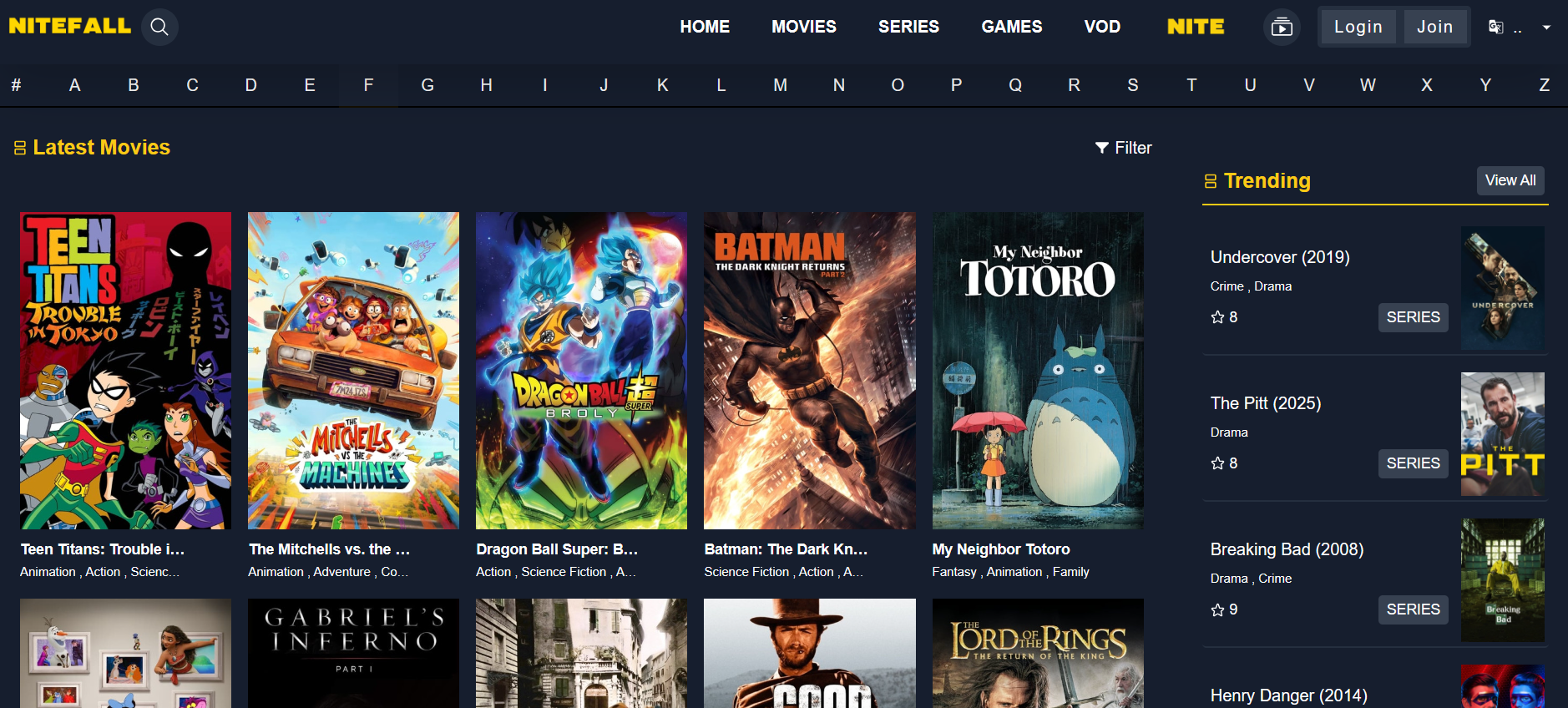
Task: Select letter A in alphabet bar
Action: pyautogui.click(x=74, y=85)
